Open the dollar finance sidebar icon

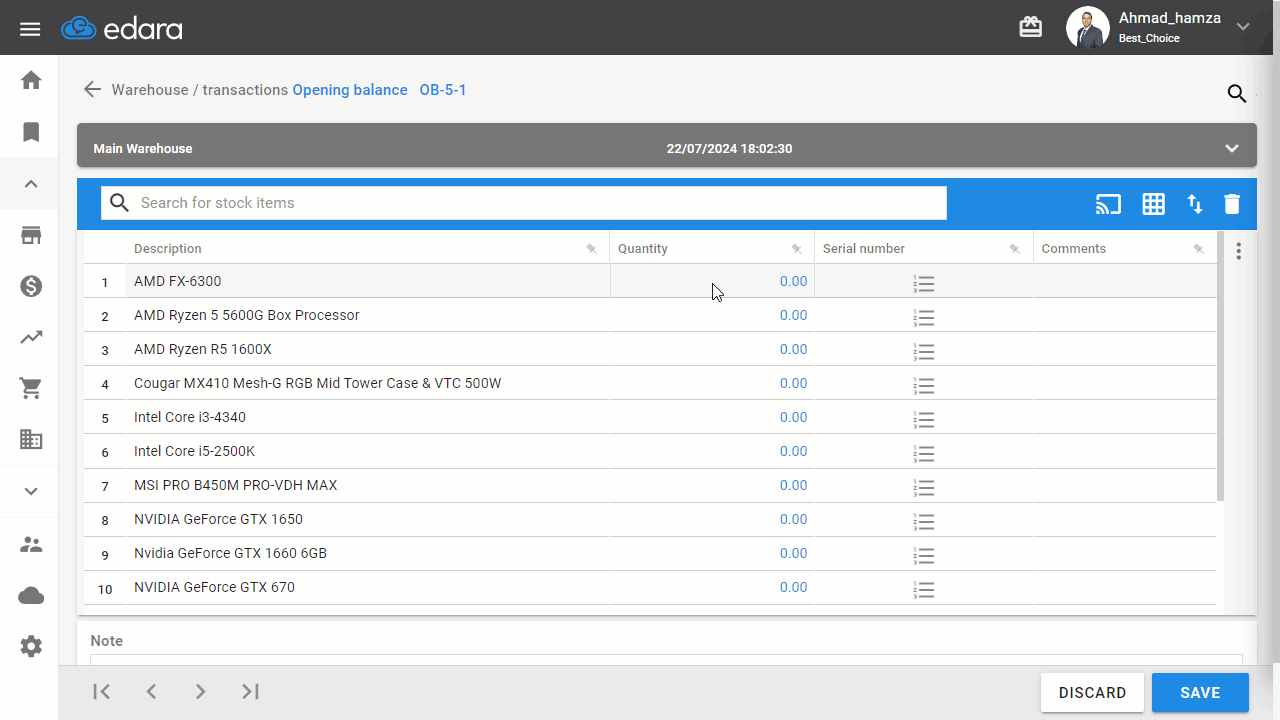pos(31,287)
